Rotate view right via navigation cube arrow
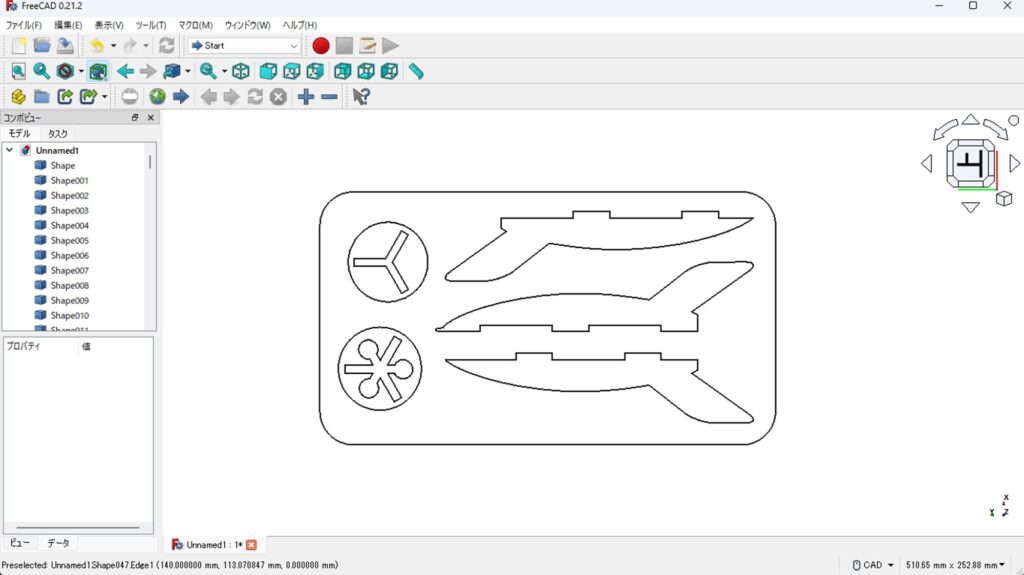1024x575 pixels. [1014, 163]
